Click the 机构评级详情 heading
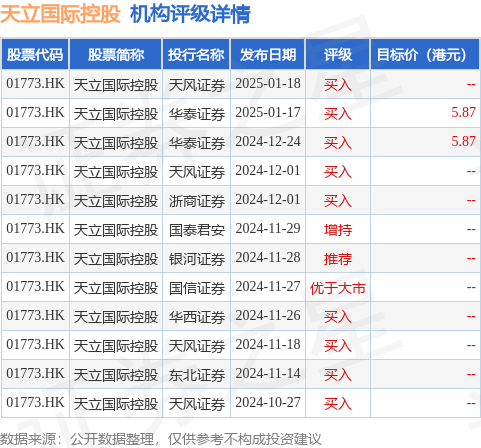Viewport: 481px width, 448px height. 190,14
